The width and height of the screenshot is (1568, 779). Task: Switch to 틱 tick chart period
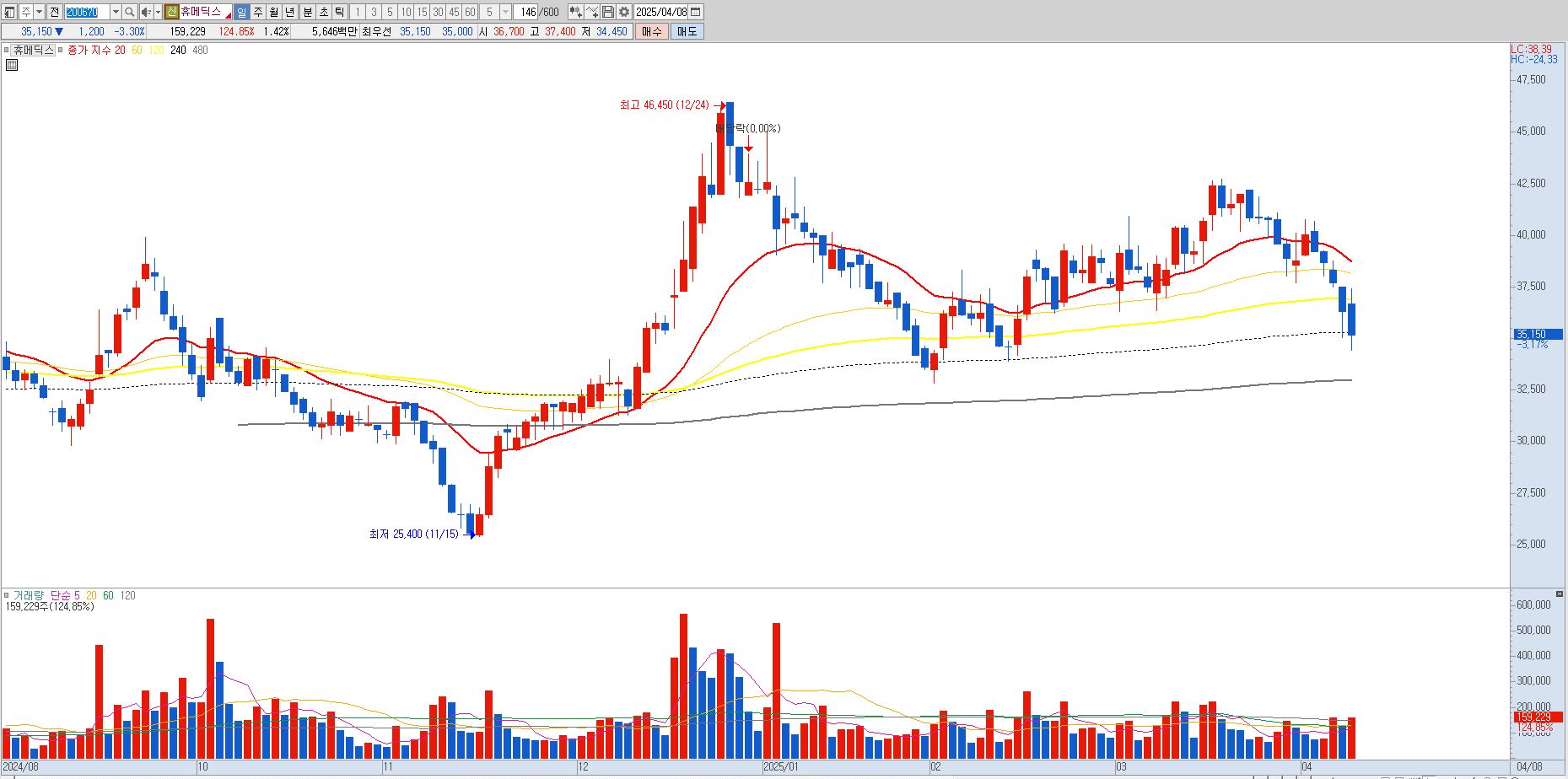pos(339,12)
